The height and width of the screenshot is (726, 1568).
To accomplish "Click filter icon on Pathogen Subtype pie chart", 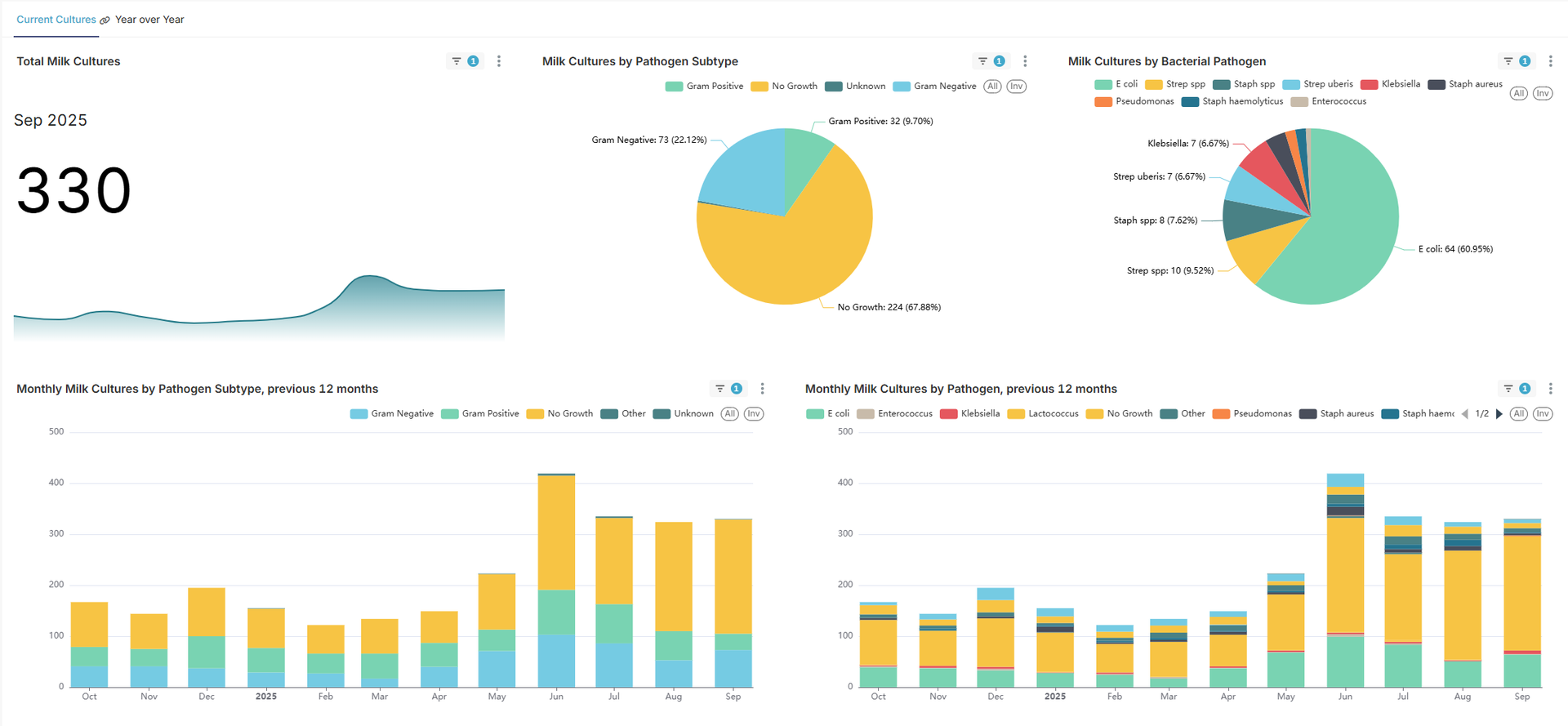I will [x=982, y=61].
